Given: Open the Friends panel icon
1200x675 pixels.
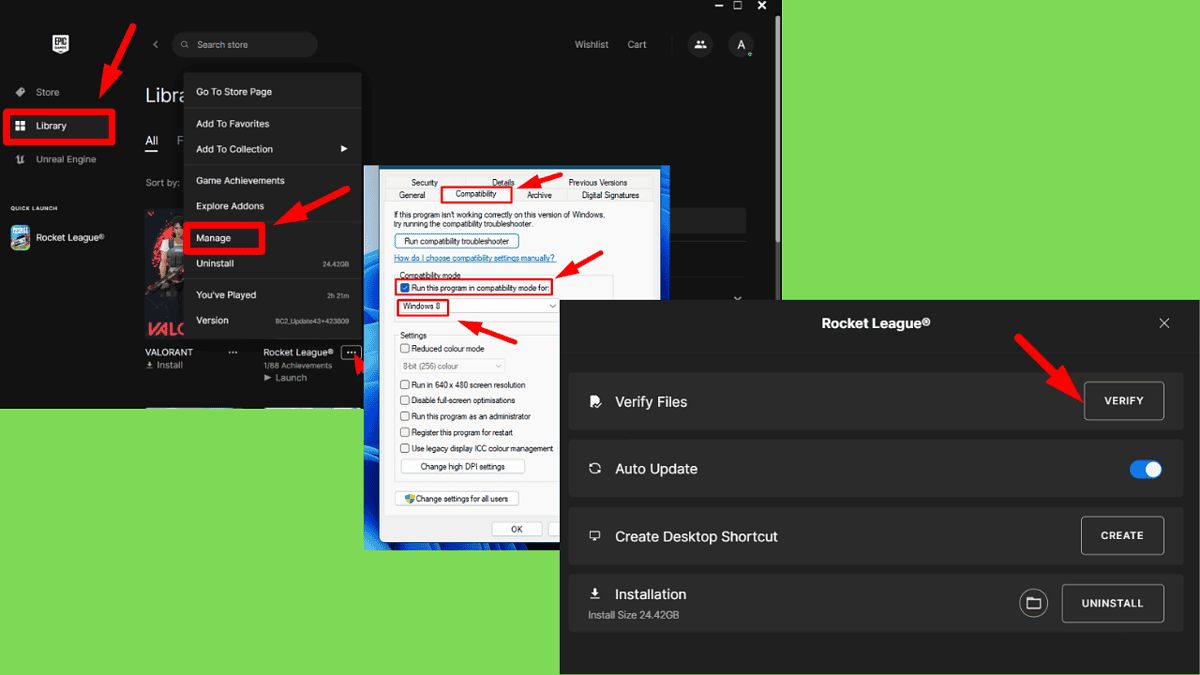Looking at the screenshot, I should (x=699, y=44).
